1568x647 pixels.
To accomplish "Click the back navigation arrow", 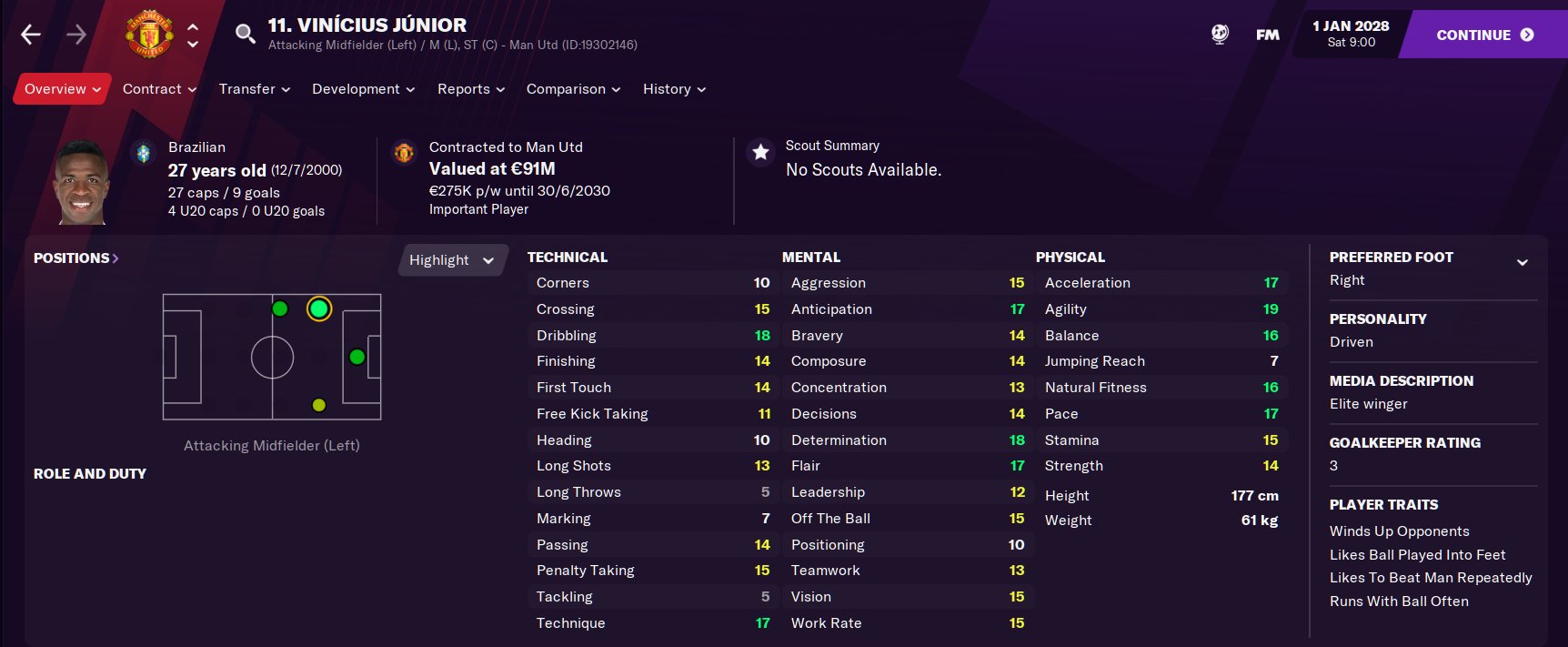I will pyautogui.click(x=30, y=34).
